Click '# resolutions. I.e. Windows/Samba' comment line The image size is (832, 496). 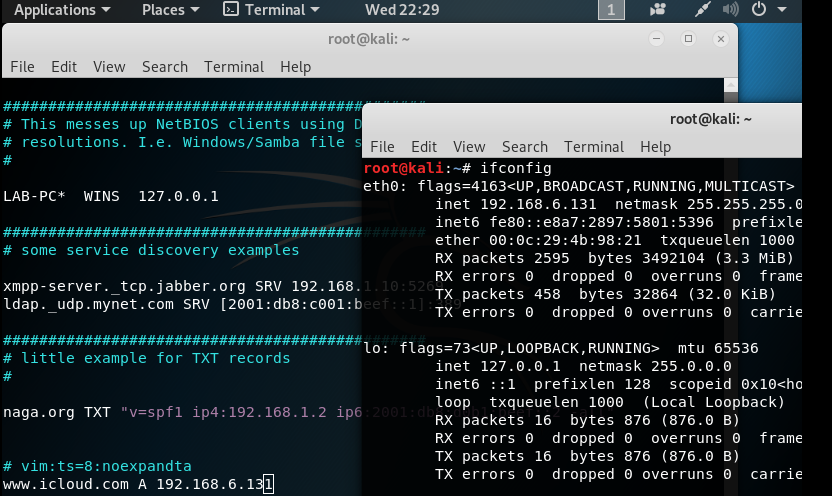[183, 142]
